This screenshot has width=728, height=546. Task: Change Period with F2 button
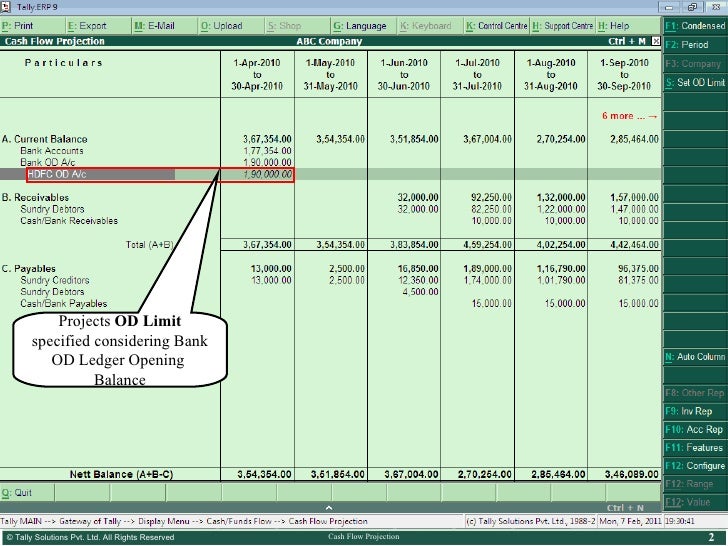(695, 45)
